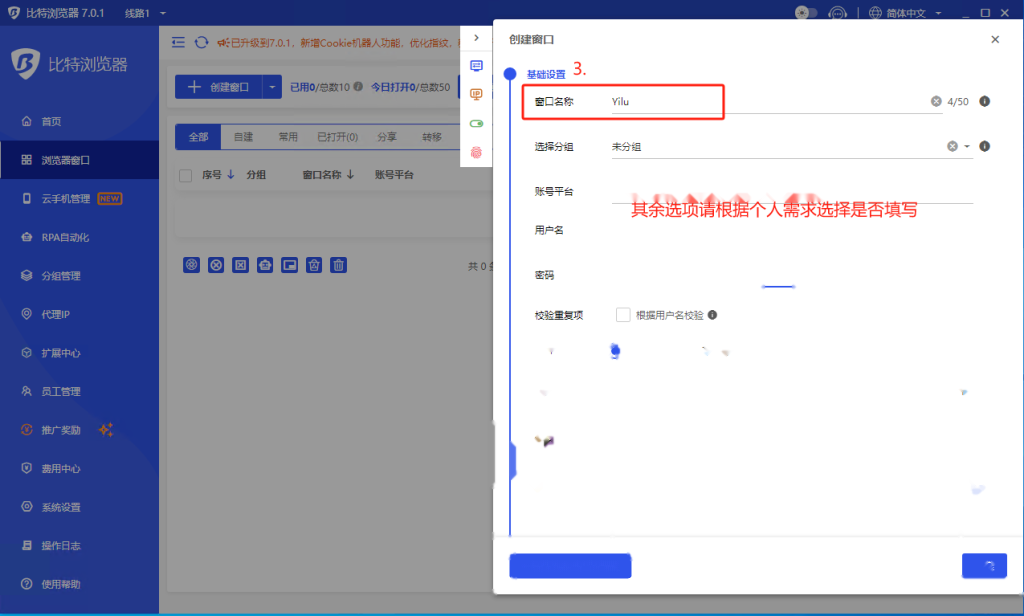
Task: Collapse the sidebar with the menu fold icon
Action: [178, 42]
